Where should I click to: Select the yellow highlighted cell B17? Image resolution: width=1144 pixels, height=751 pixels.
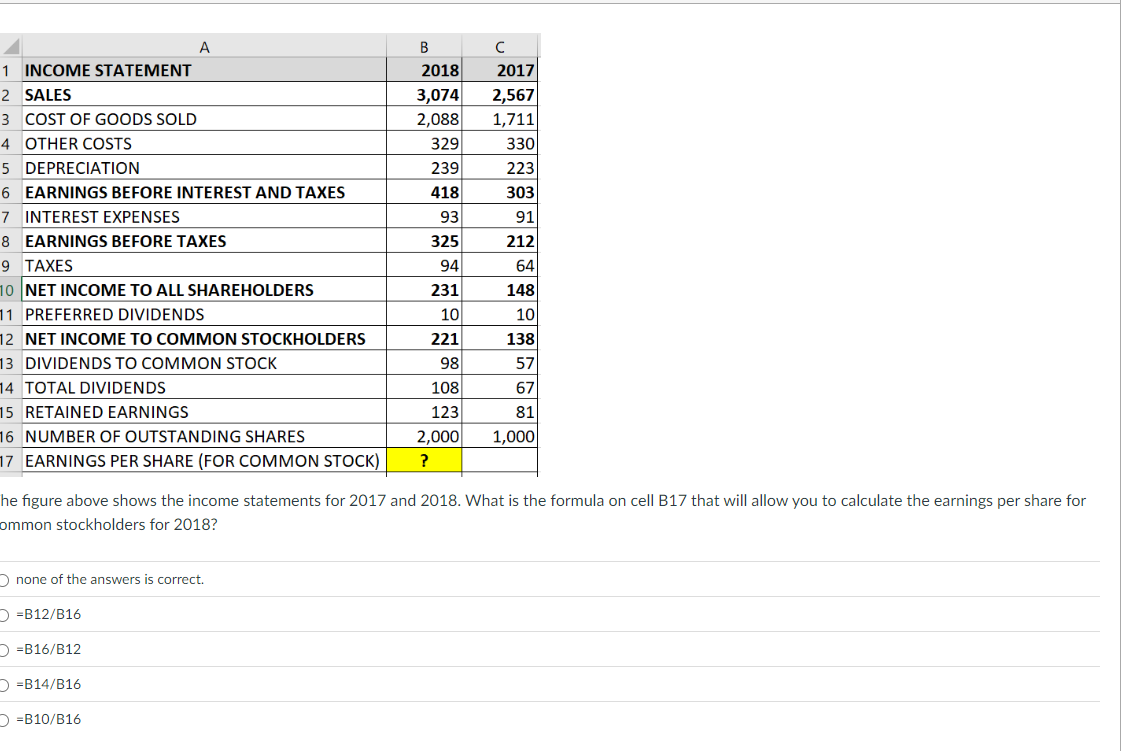click(423, 460)
